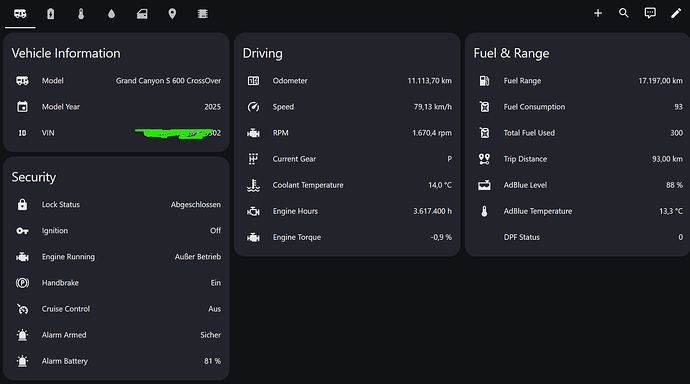Click the key icon for Ignition
Screen dimensions: 690x384
click(x=22, y=230)
